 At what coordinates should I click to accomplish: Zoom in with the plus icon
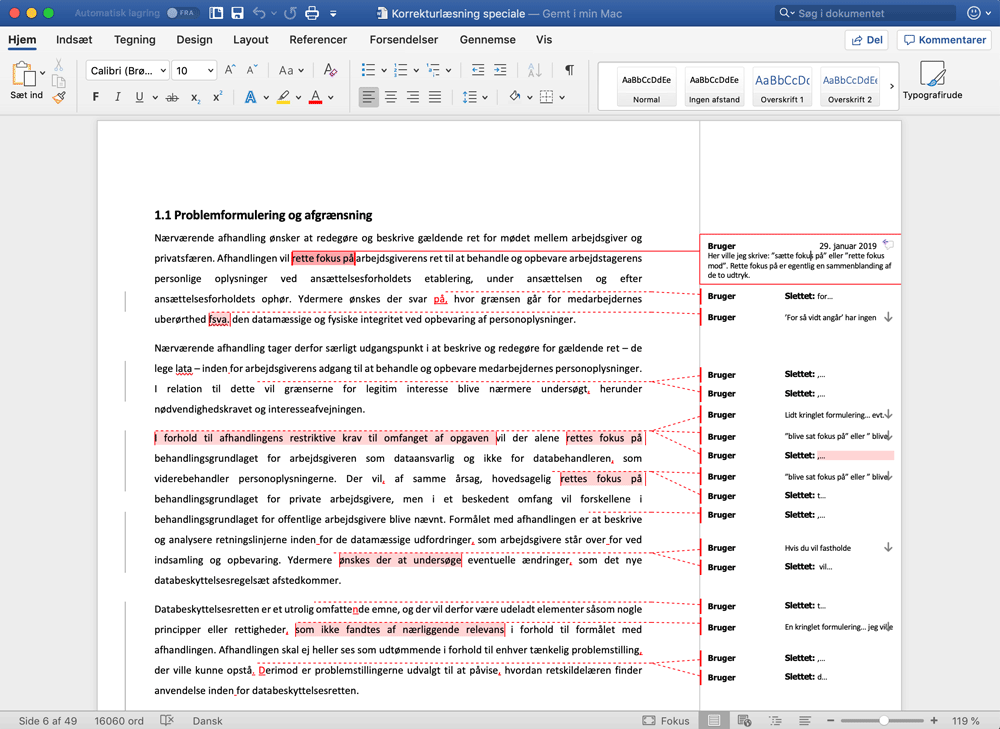934,721
